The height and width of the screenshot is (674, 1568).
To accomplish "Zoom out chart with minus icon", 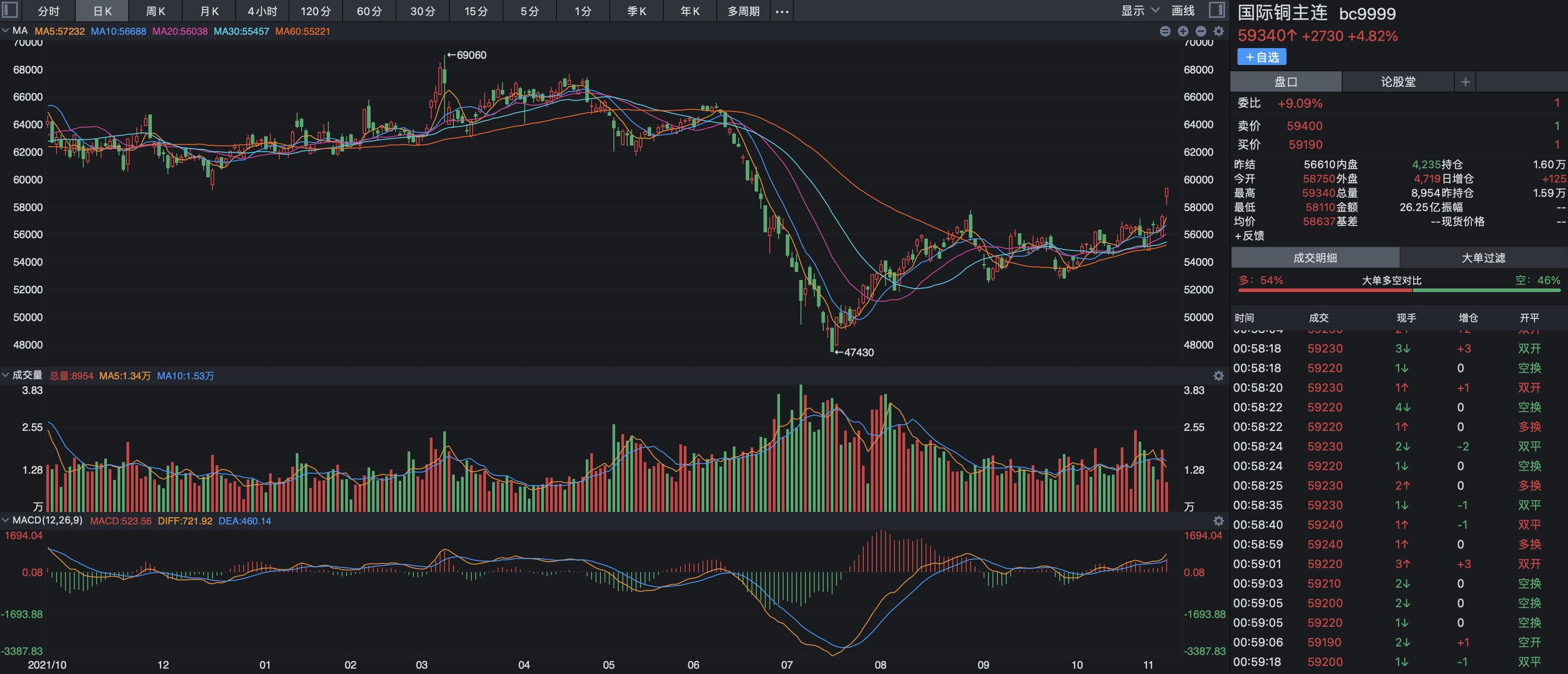I will coord(1201,31).
